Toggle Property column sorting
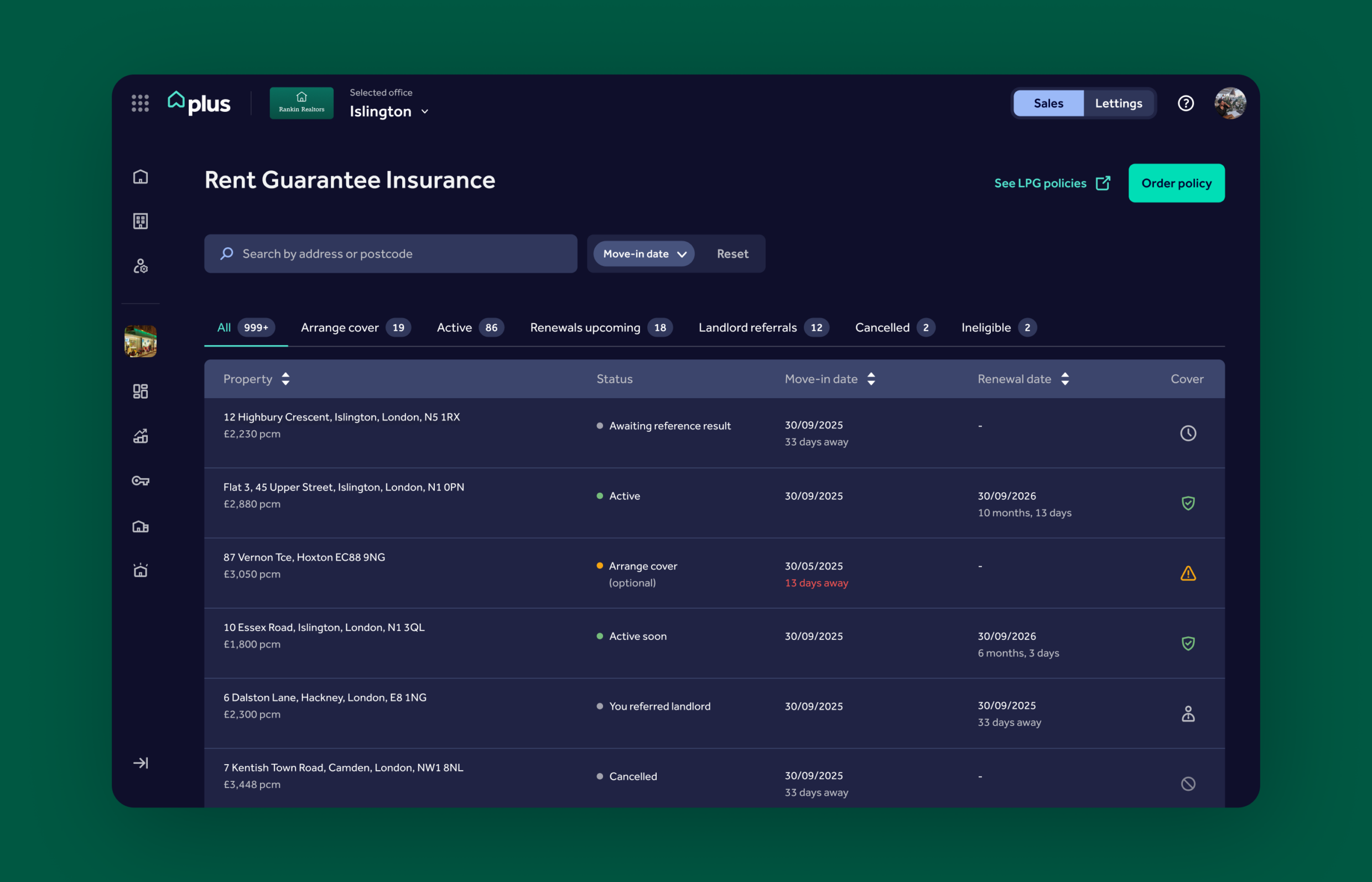This screenshot has height=882, width=1372. point(285,379)
